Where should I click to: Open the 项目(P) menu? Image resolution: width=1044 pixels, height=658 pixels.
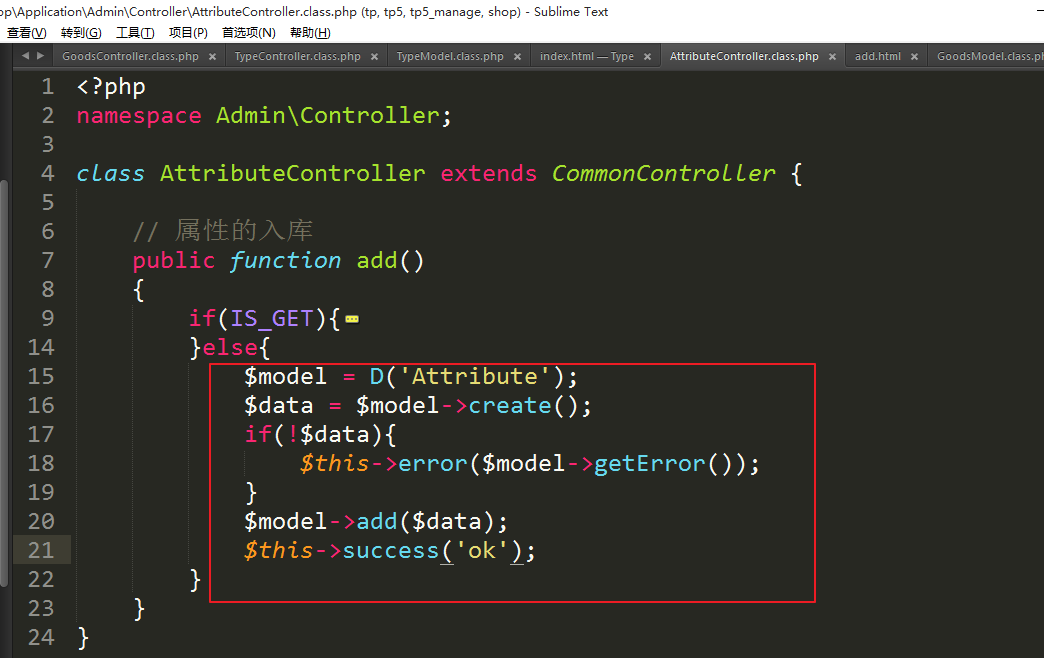[188, 32]
